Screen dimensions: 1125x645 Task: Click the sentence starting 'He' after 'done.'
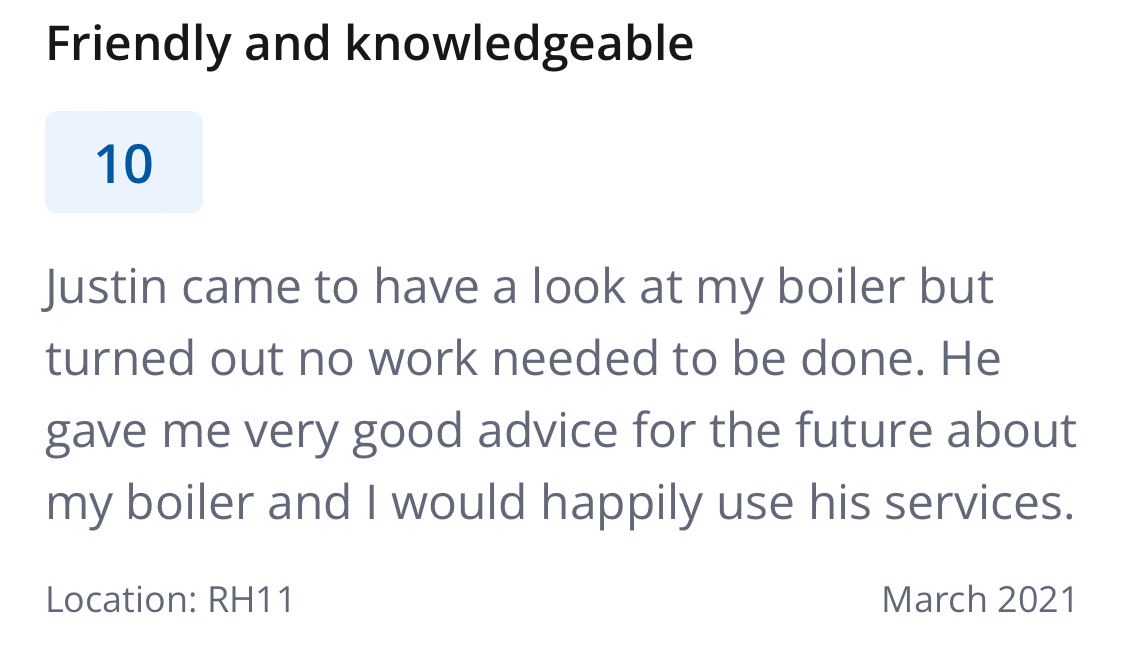[x=561, y=430]
